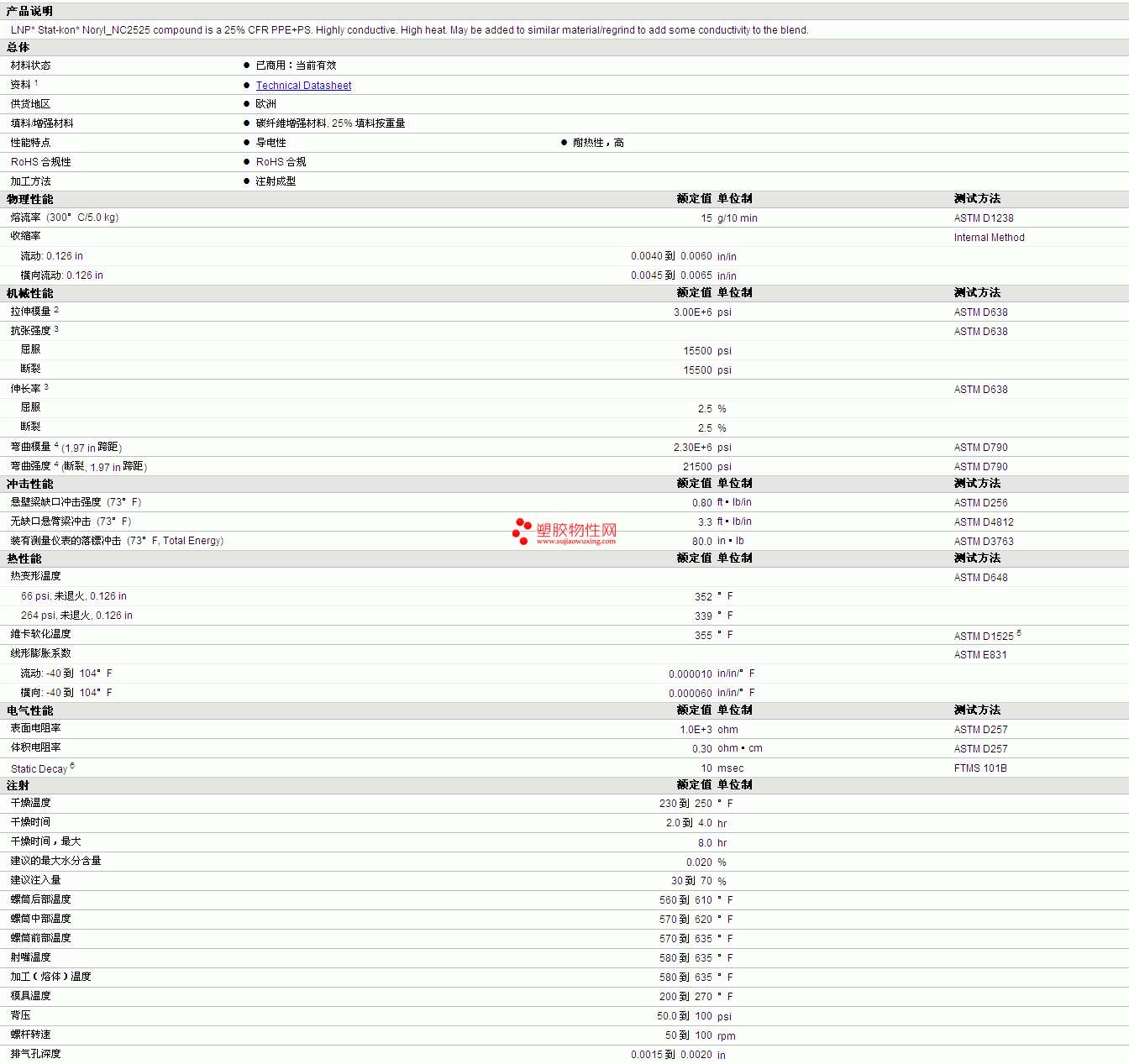This screenshot has height=1064, width=1129.
Task: Click ASTM D3763 test method
Action: 984,542
